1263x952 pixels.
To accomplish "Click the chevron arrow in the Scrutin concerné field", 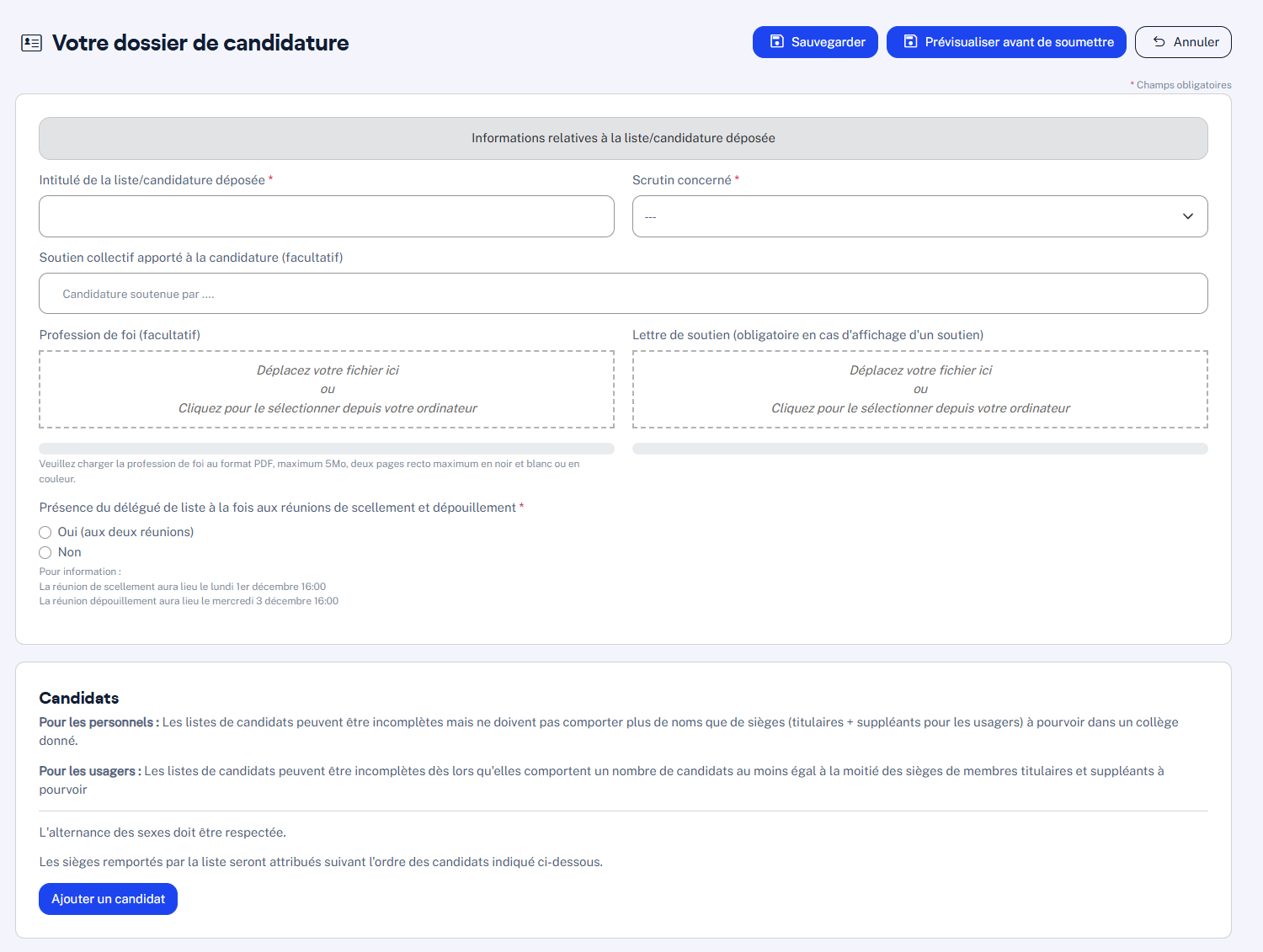I will tap(1187, 216).
